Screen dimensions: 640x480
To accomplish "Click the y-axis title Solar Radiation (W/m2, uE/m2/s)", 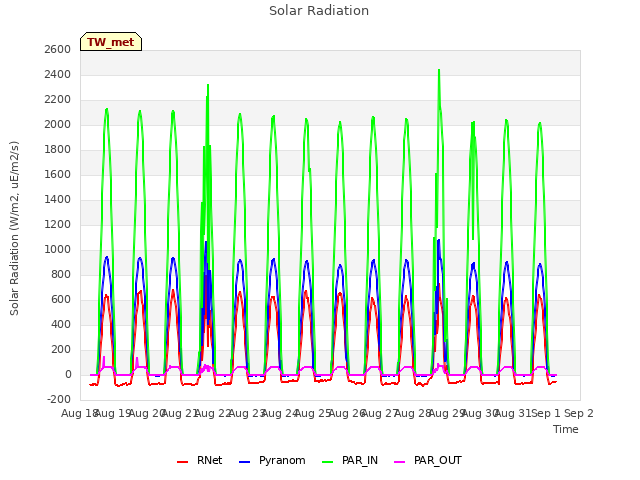I will click(x=14, y=228).
